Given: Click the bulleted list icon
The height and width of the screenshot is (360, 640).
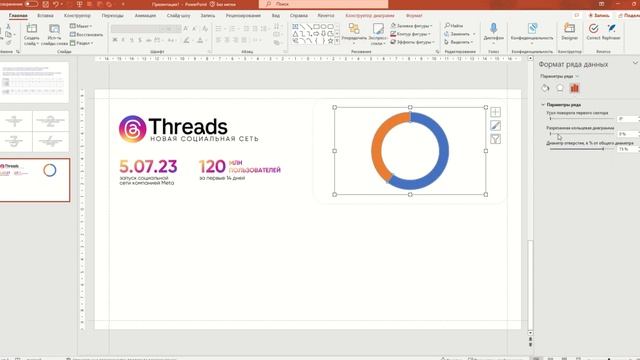Looking at the screenshot, I should point(219,29).
